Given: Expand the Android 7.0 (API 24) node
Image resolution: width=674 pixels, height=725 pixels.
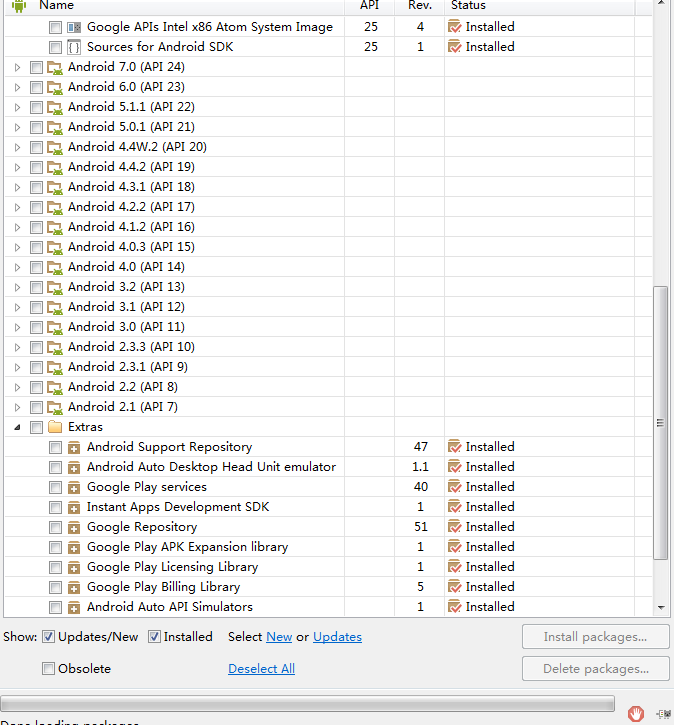Looking at the screenshot, I should pos(18,68).
